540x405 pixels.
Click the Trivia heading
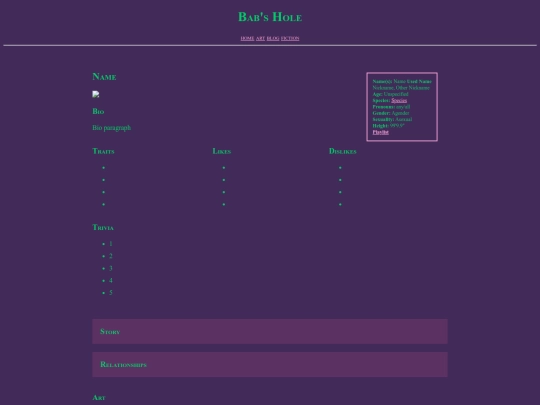click(x=103, y=227)
